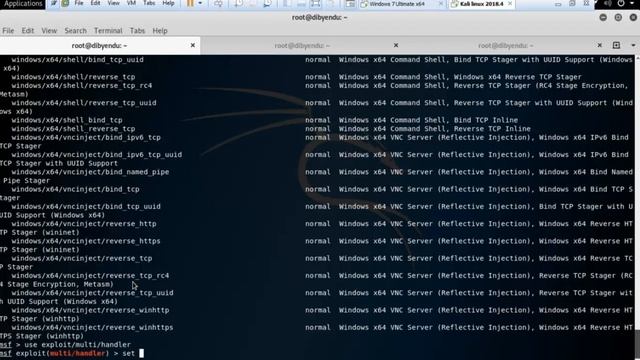Open the Terminal menu
The width and height of the screenshot is (640, 360).
(x=108, y=31)
